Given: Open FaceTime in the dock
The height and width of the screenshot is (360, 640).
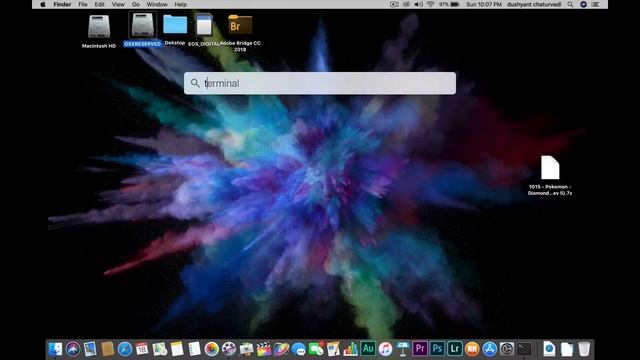Looking at the screenshot, I should coord(316,349).
